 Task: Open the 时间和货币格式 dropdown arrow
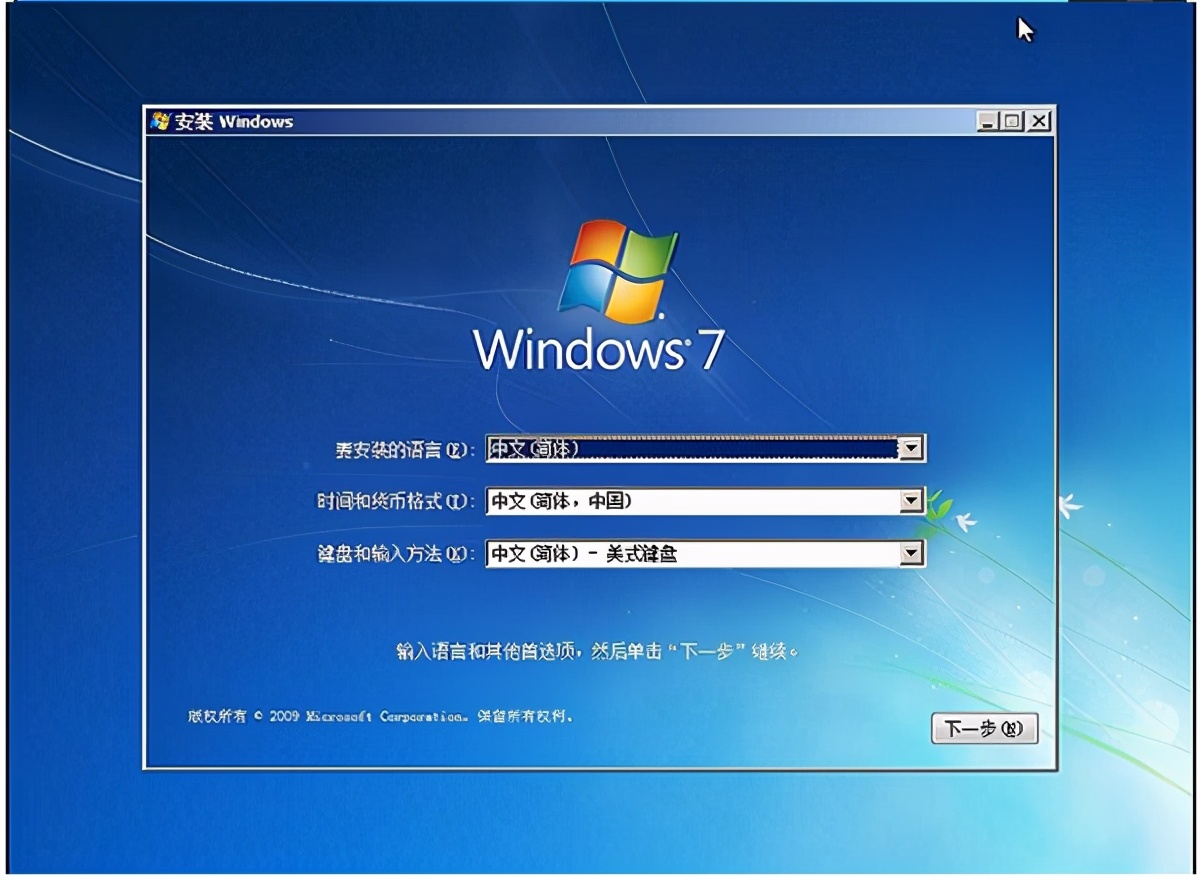pos(911,501)
